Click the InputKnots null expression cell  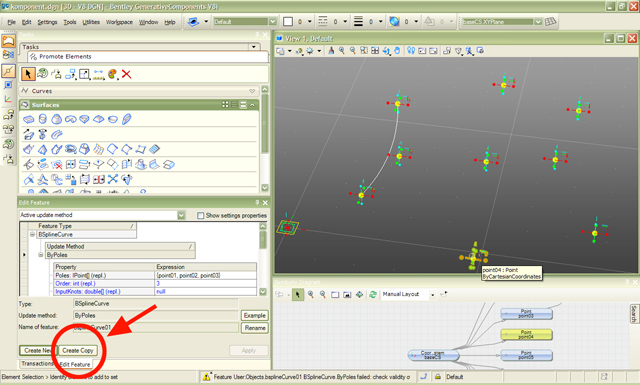coord(206,292)
